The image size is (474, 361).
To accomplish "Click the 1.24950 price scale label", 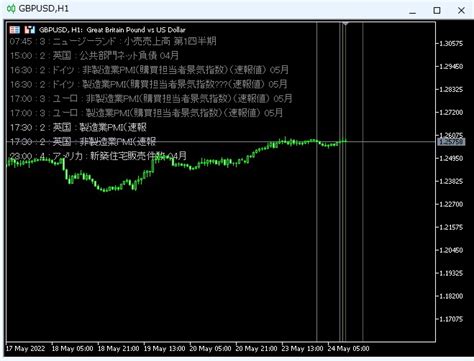I will [451, 158].
